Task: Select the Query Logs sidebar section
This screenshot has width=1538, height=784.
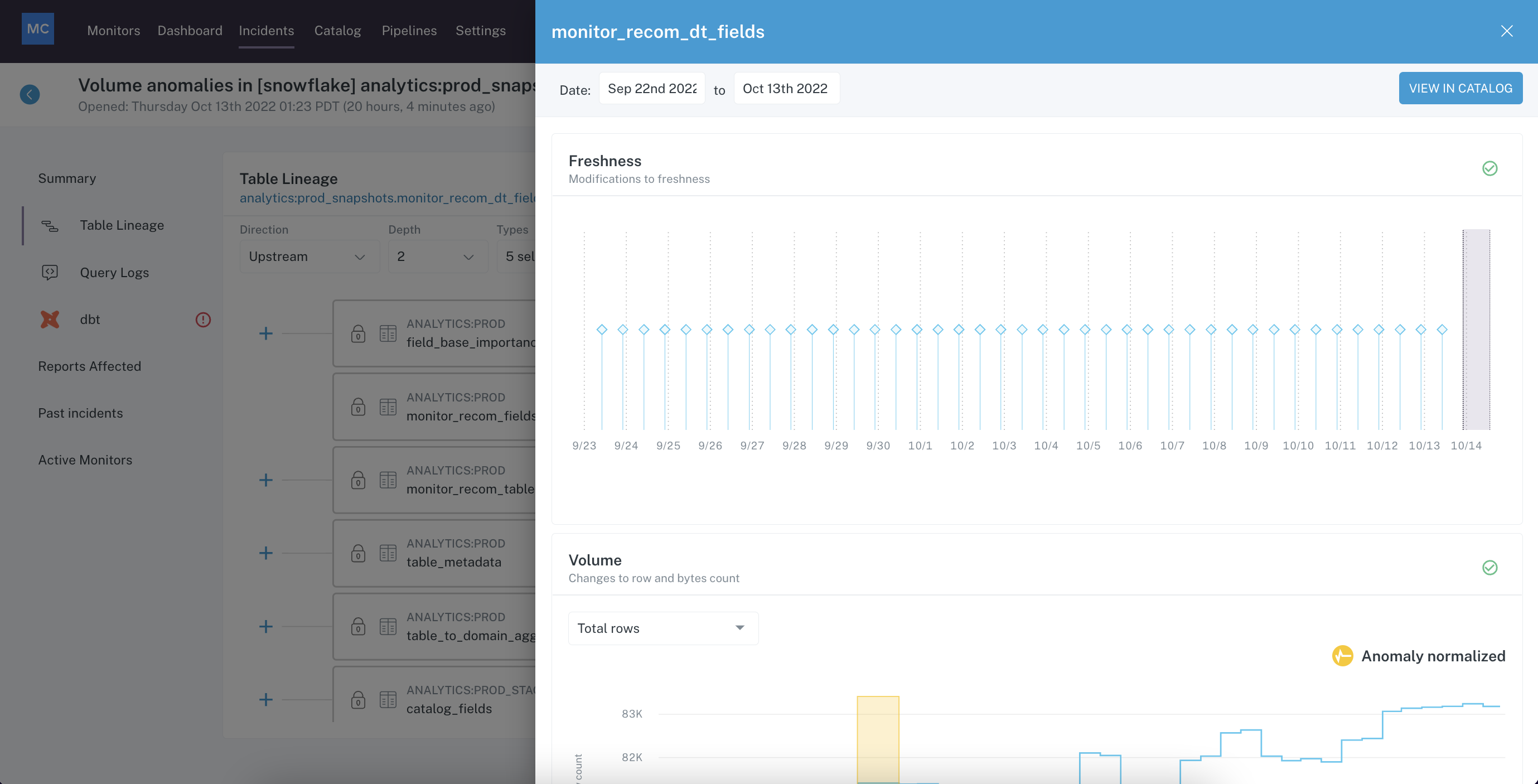Action: click(115, 272)
